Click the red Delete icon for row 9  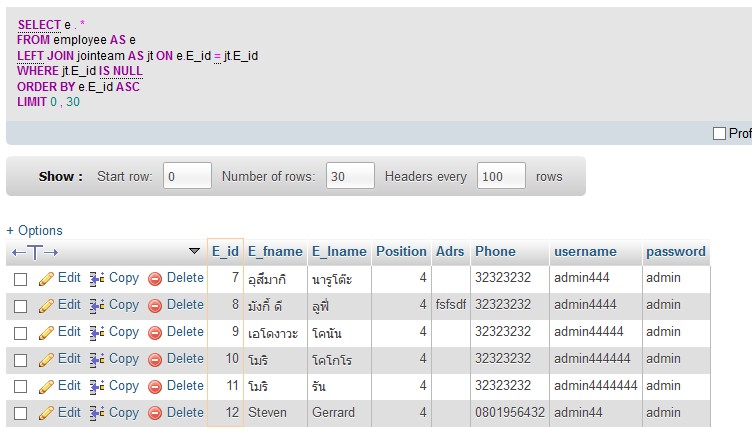(155, 333)
